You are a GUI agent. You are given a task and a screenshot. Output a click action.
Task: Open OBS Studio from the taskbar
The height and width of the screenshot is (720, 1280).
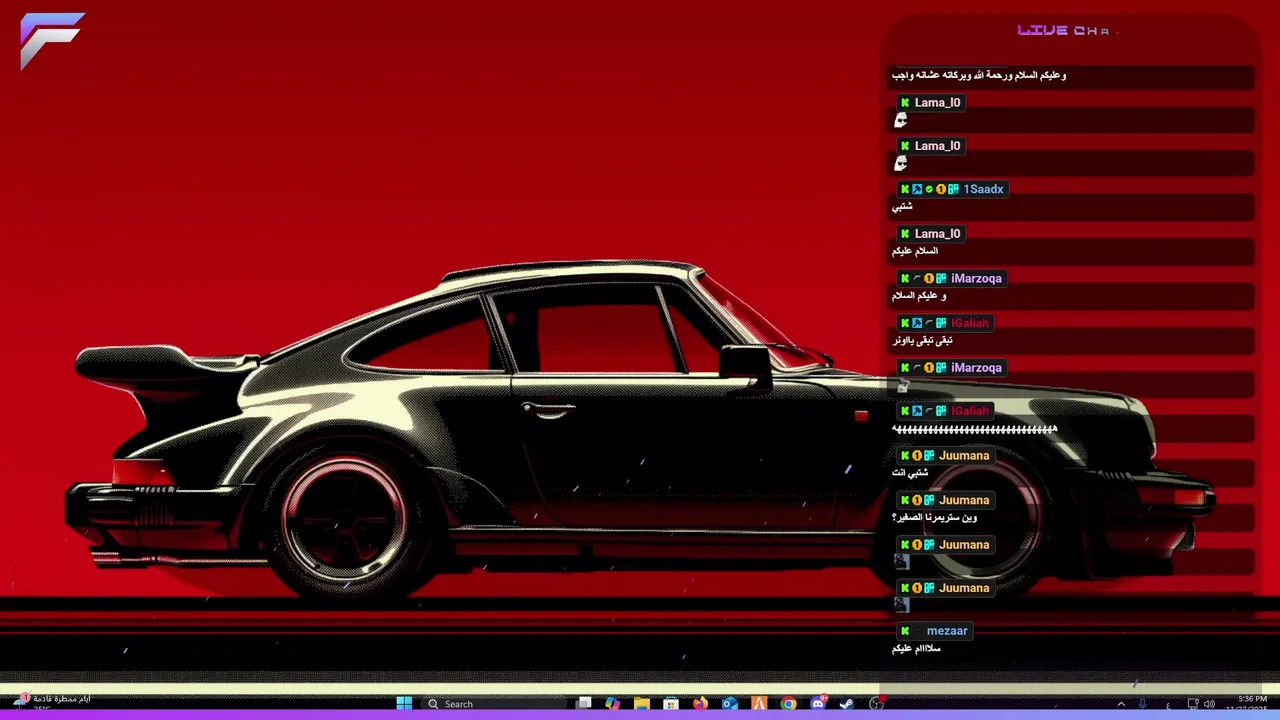tap(877, 704)
